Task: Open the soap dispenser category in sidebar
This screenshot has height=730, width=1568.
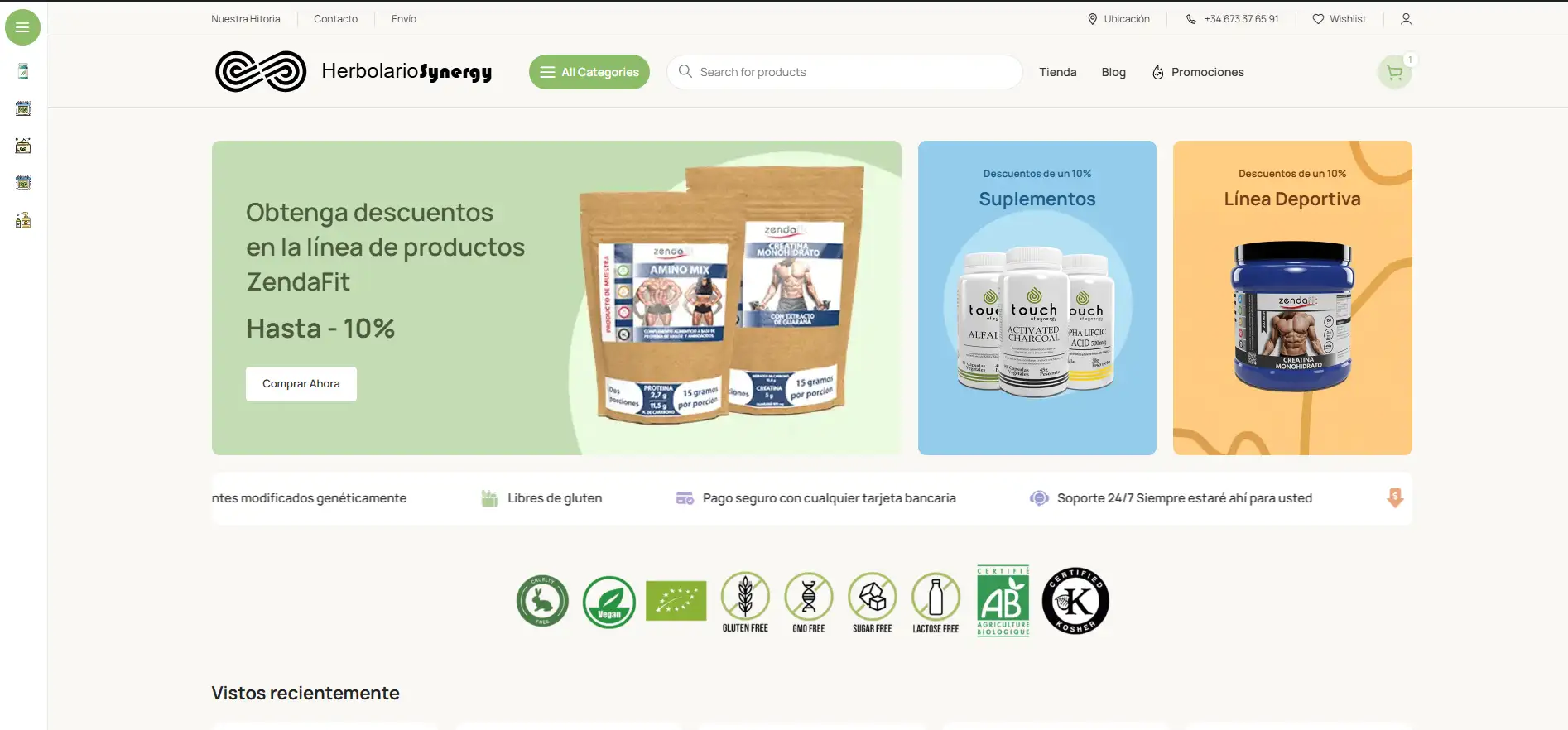Action: click(x=23, y=220)
